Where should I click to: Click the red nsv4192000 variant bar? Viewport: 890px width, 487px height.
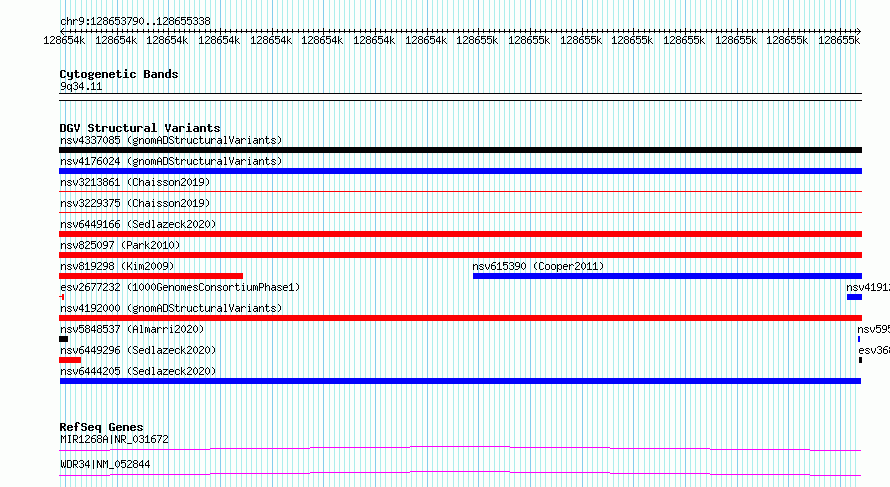460,318
